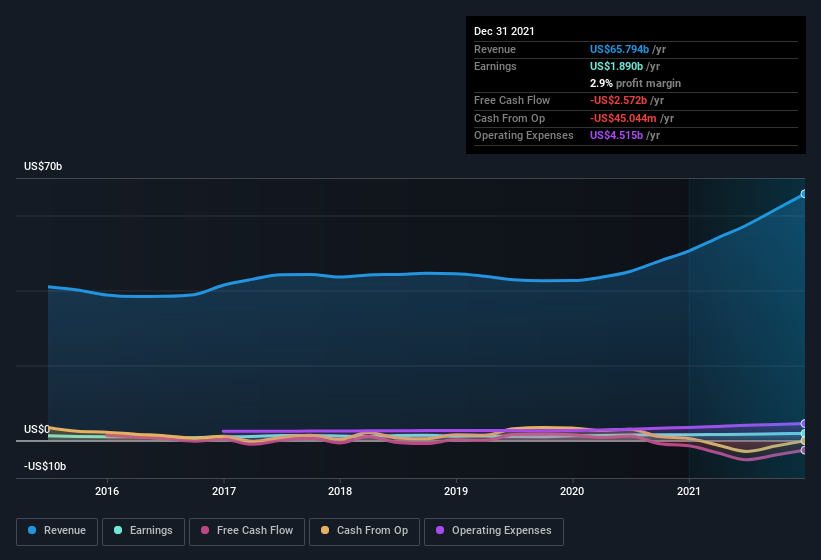Screen dimensions: 821x560
Task: Select the 2016 label on the x-axis
Action: click(x=107, y=492)
